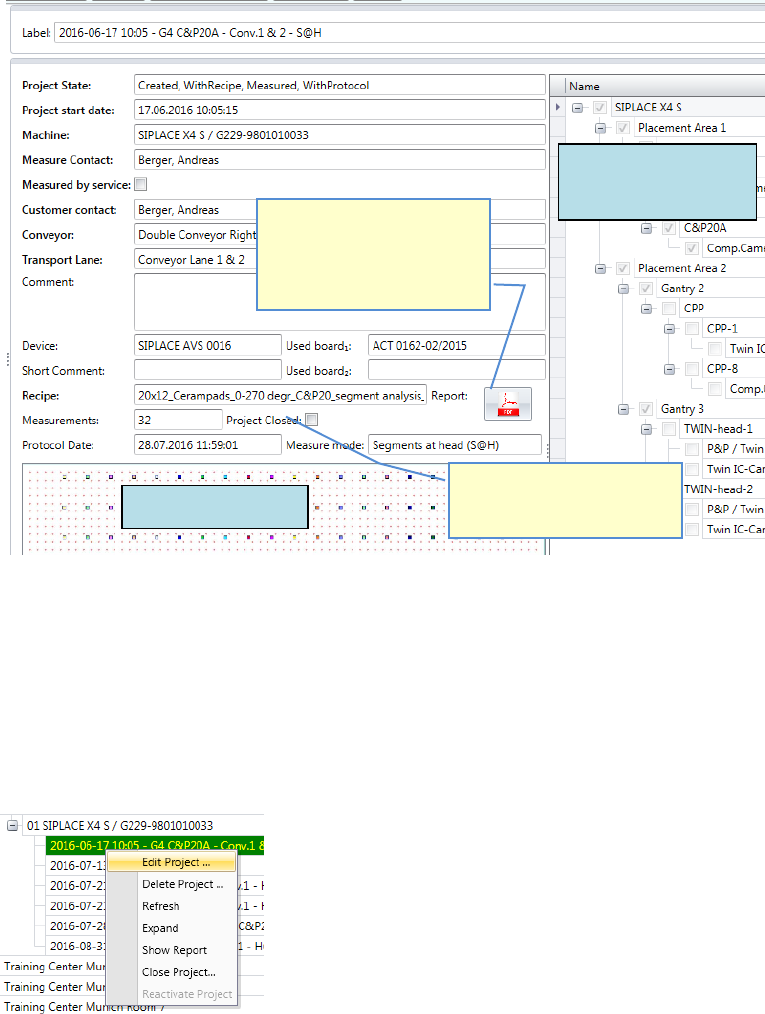Toggle the Project Closed checkbox

[x=312, y=420]
